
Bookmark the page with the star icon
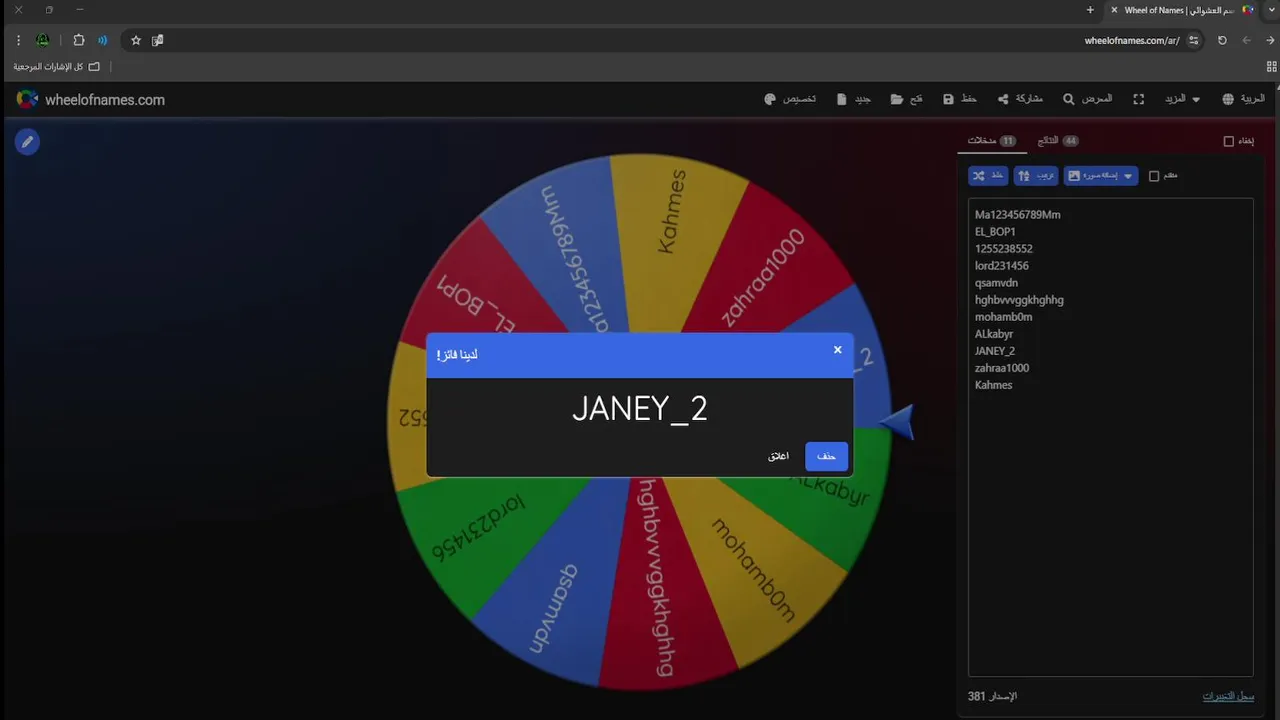(136, 40)
